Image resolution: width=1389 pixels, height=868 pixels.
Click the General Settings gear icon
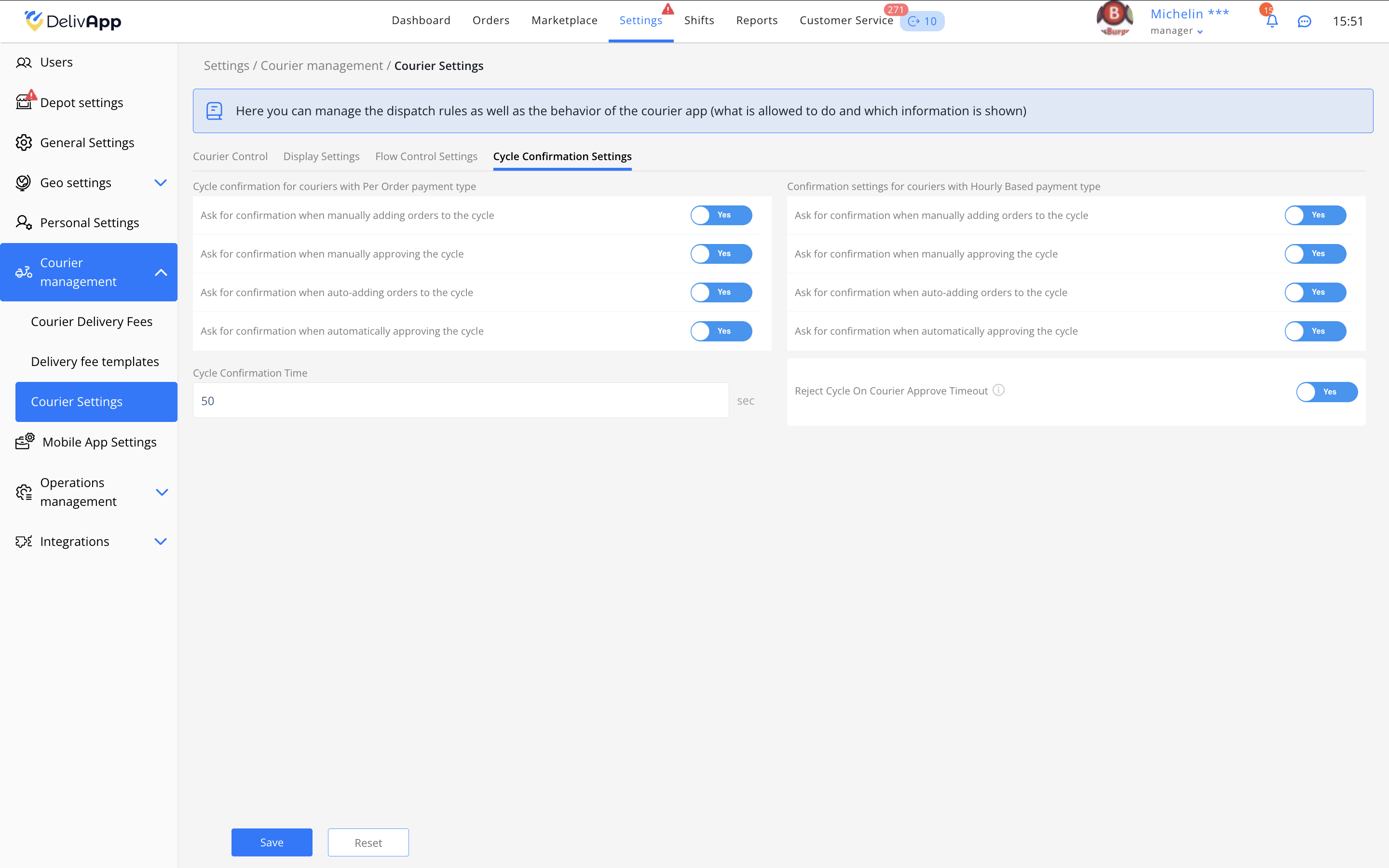click(24, 142)
